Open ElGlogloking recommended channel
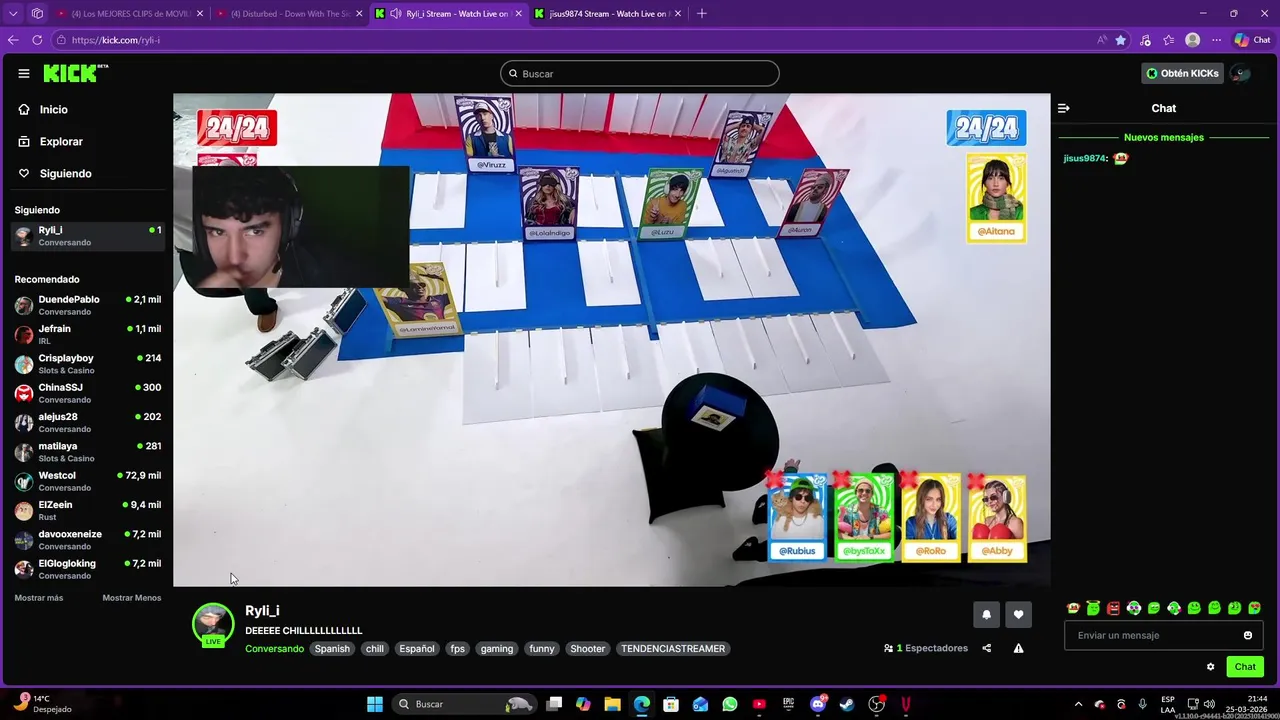 pyautogui.click(x=88, y=569)
